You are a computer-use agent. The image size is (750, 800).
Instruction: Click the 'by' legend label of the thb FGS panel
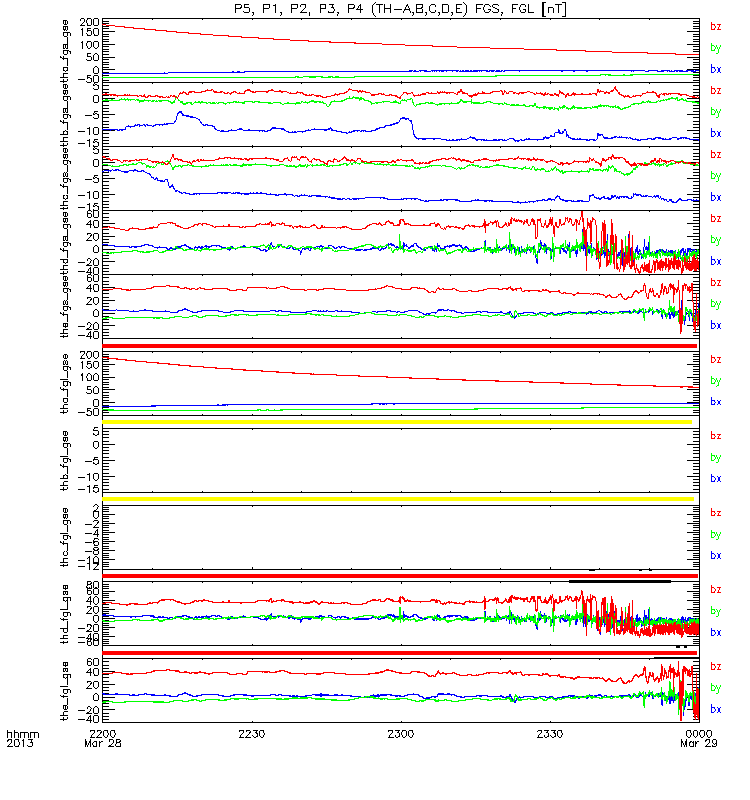[715, 112]
